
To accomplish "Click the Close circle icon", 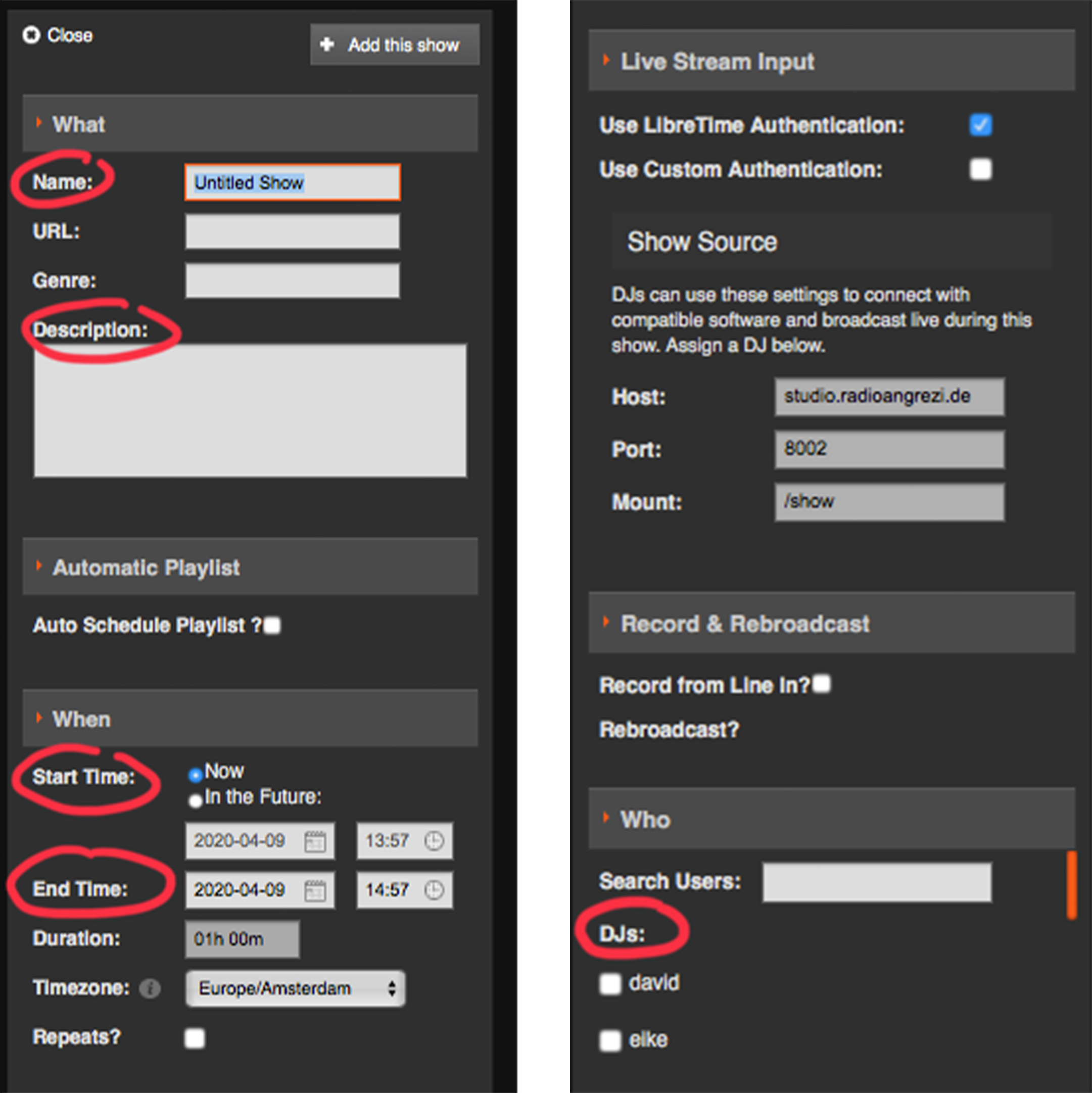I will [x=32, y=35].
